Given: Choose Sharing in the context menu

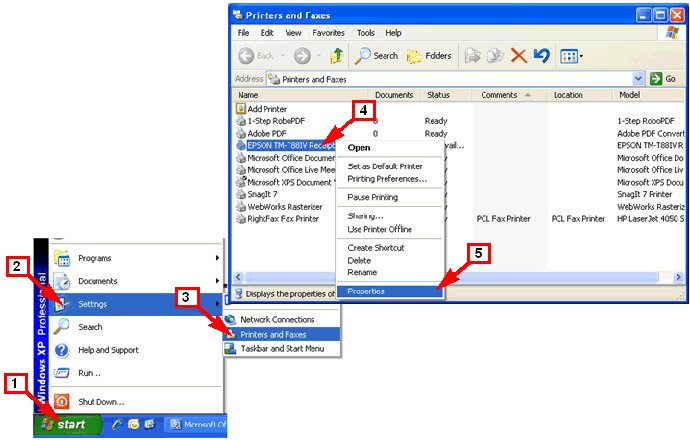Looking at the screenshot, I should pyautogui.click(x=389, y=216).
